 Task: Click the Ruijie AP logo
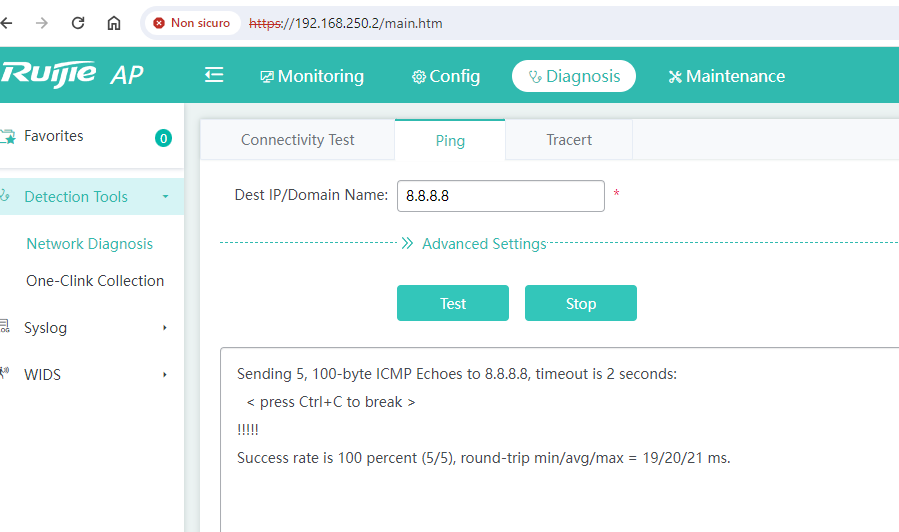pos(72,75)
